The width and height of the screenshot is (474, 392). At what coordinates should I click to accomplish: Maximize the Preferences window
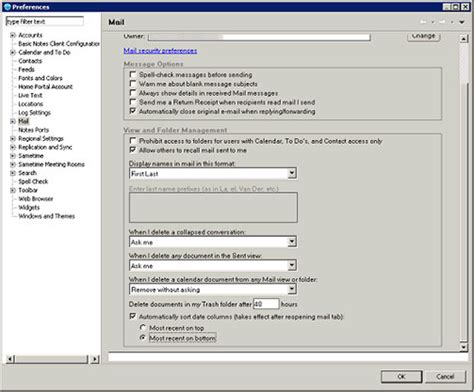[x=456, y=7]
